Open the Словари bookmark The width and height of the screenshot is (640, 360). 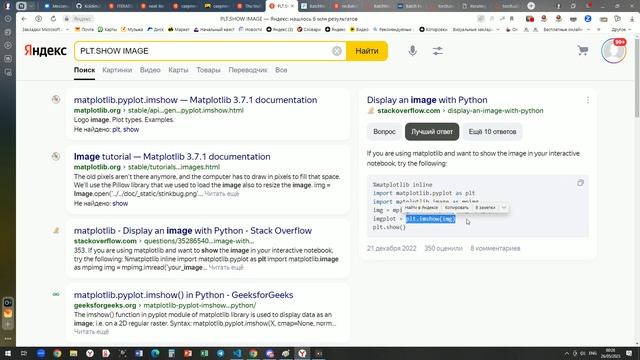309,29
